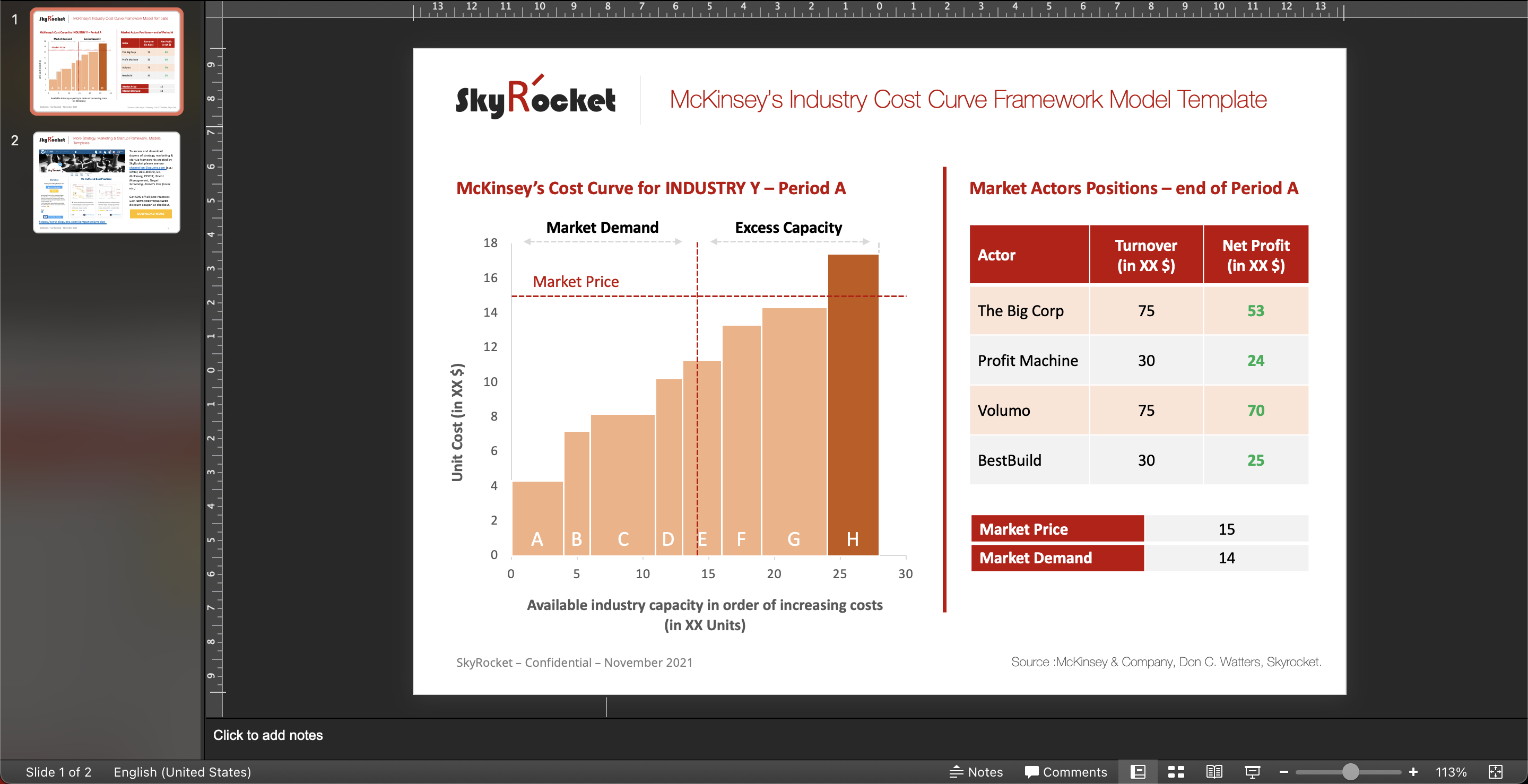Select the 'Turnover (in XX $)' header cell
The width and height of the screenshot is (1528, 784).
tap(1146, 255)
